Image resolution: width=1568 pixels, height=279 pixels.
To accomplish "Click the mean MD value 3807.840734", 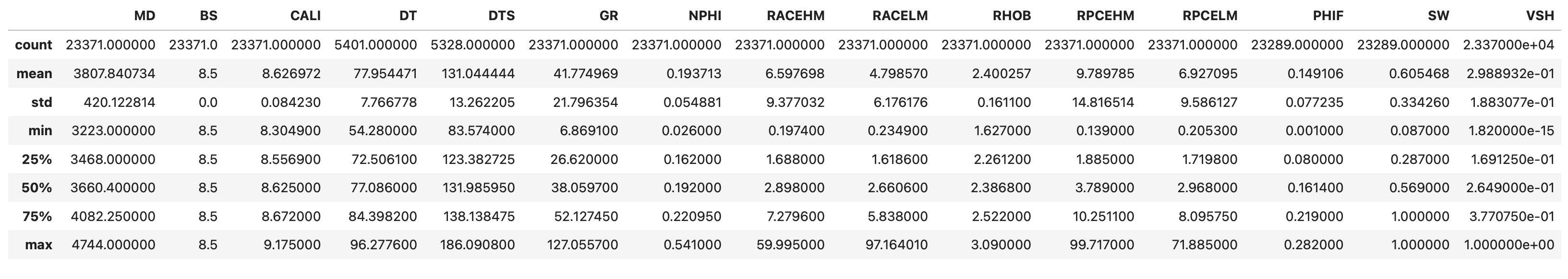I will pyautogui.click(x=114, y=73).
